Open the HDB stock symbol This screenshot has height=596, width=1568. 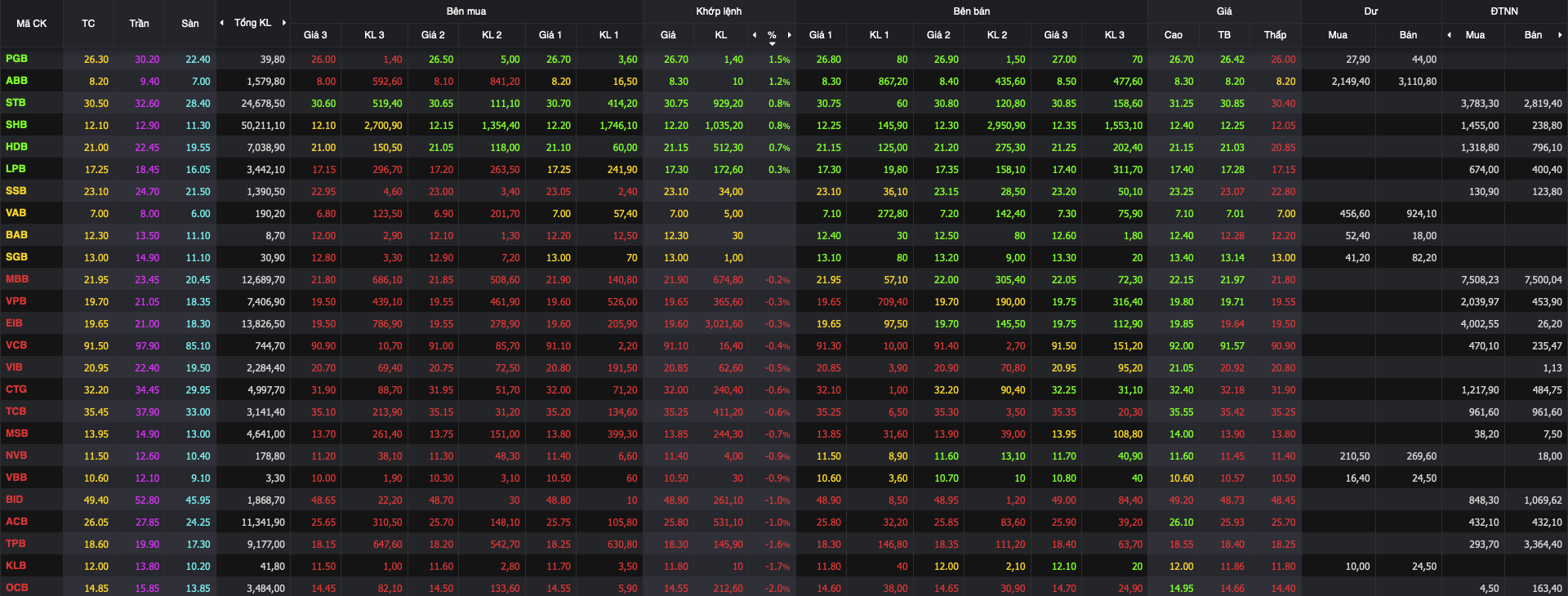click(16, 147)
